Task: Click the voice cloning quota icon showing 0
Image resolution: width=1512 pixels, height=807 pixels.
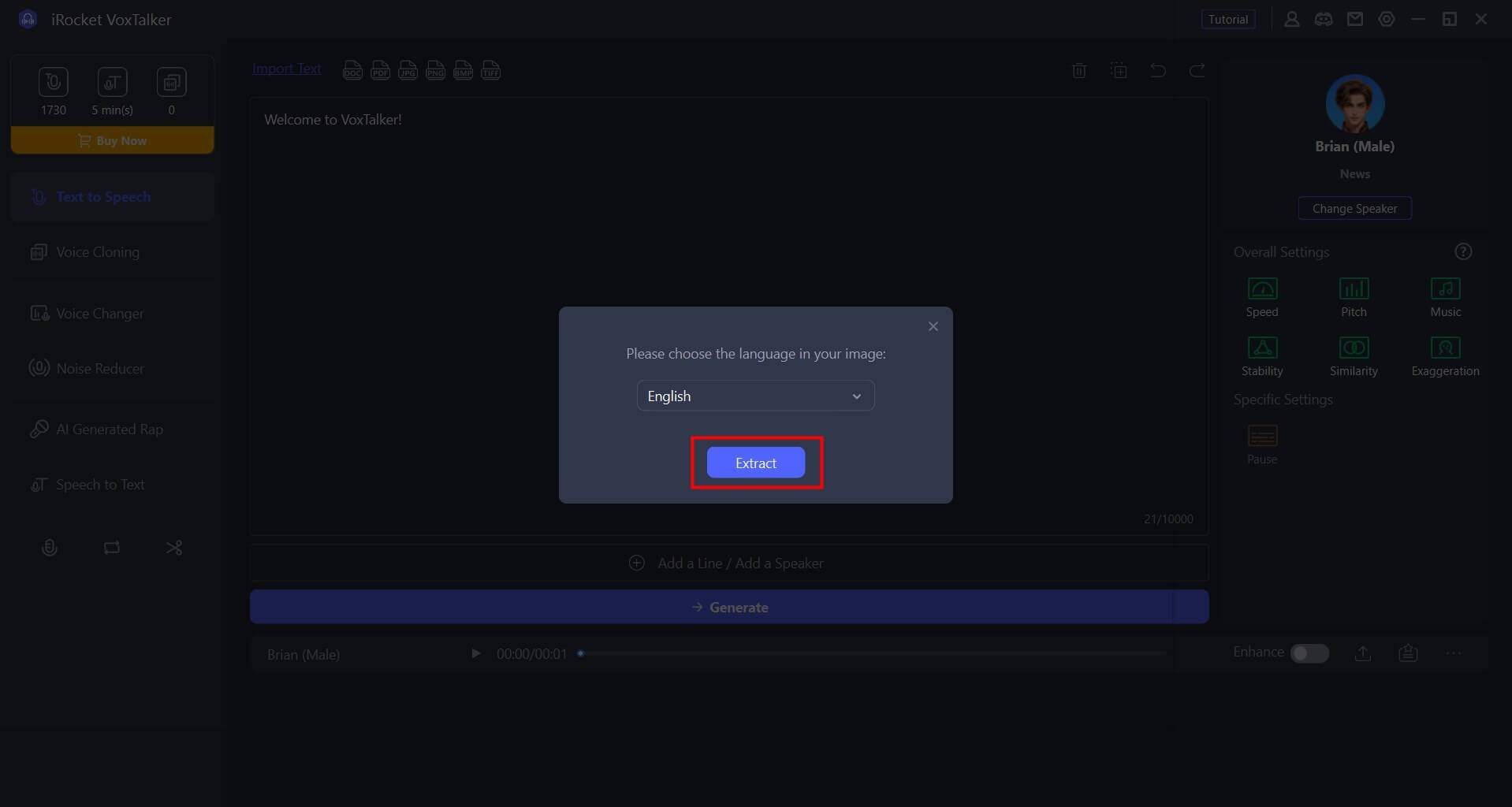Action: click(171, 82)
